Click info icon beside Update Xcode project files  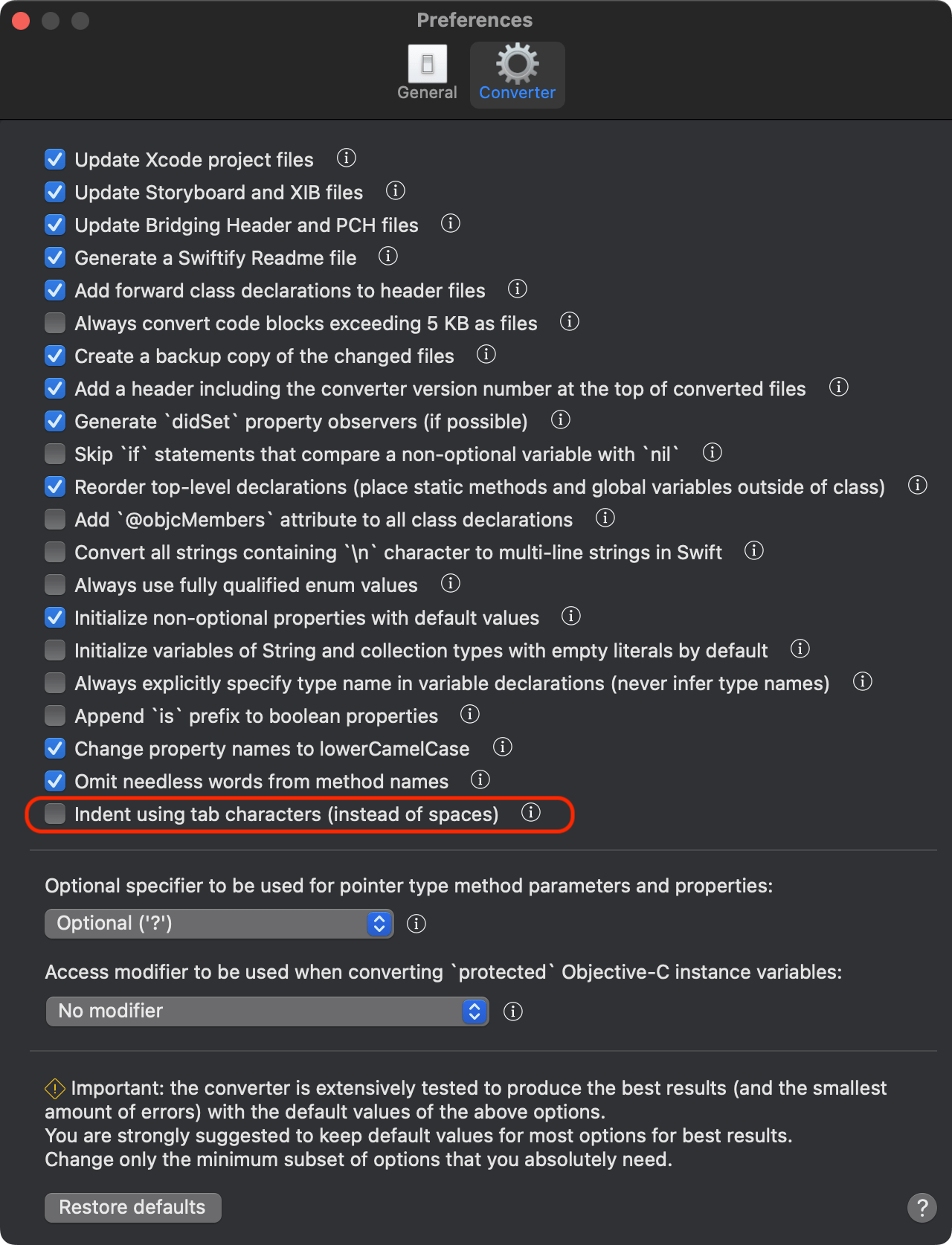point(346,158)
